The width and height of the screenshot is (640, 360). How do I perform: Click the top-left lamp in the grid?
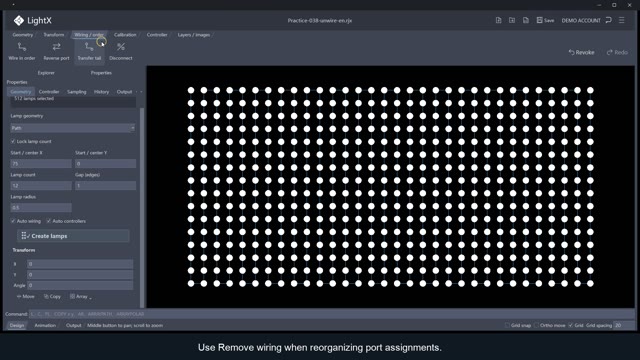[x=191, y=90]
